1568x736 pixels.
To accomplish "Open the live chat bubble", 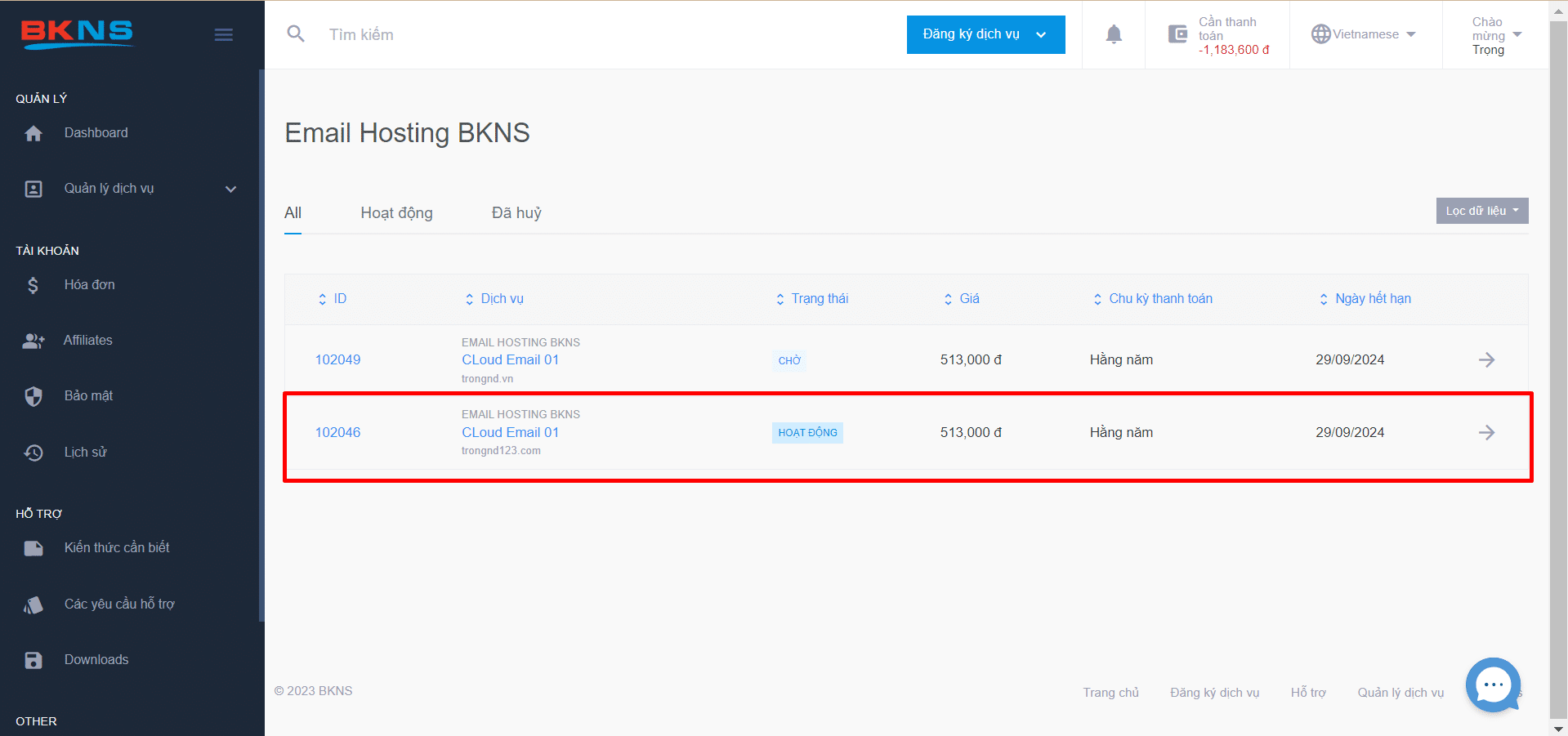I will tap(1493, 685).
